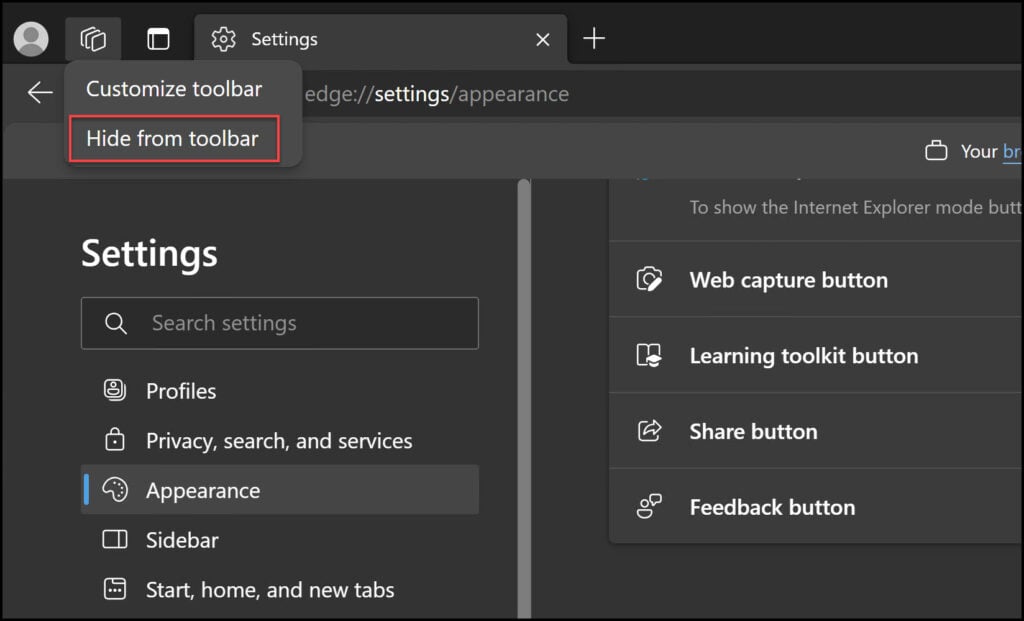Screen dimensions: 1024x621
Task: Click the Privacy lock icon
Action: [115, 439]
